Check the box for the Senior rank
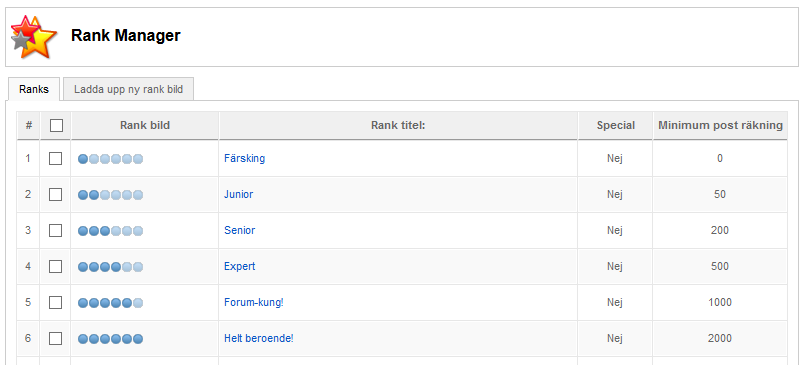810x365 pixels. [x=55, y=230]
